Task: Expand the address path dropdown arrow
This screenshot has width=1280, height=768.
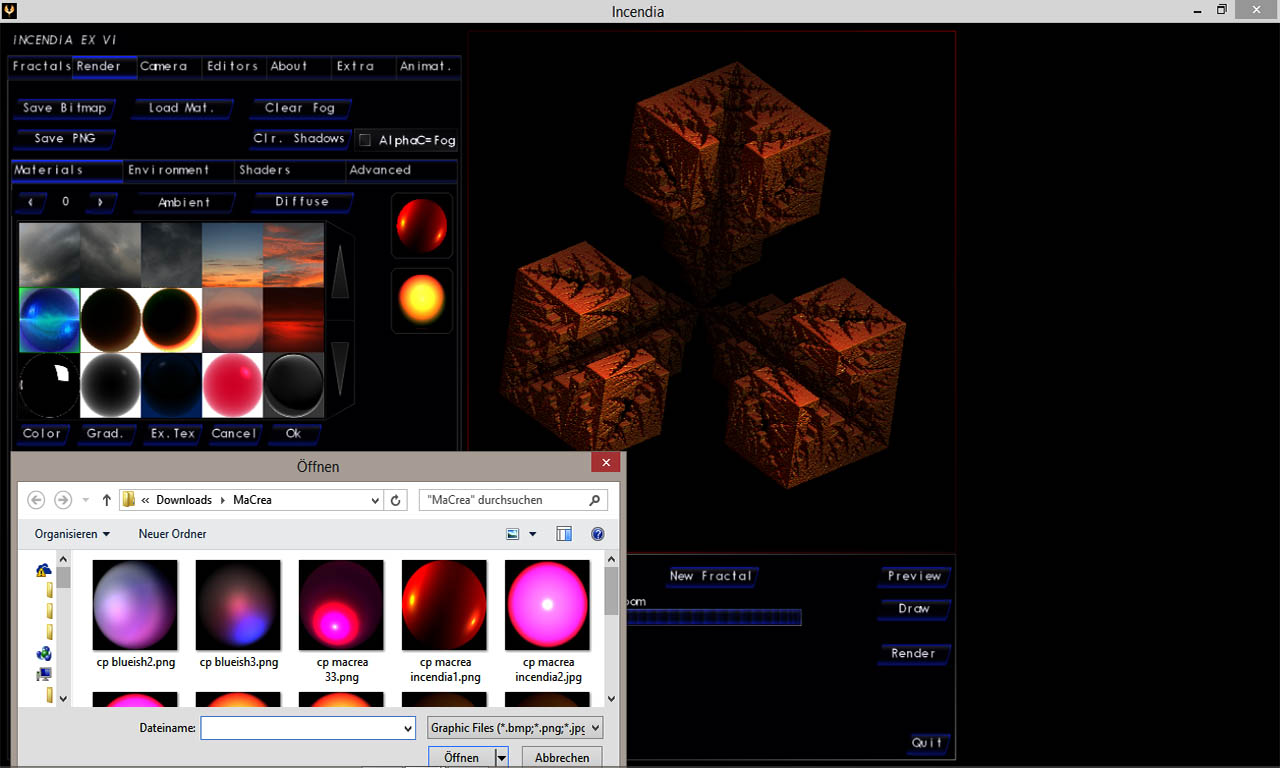Action: (x=375, y=500)
